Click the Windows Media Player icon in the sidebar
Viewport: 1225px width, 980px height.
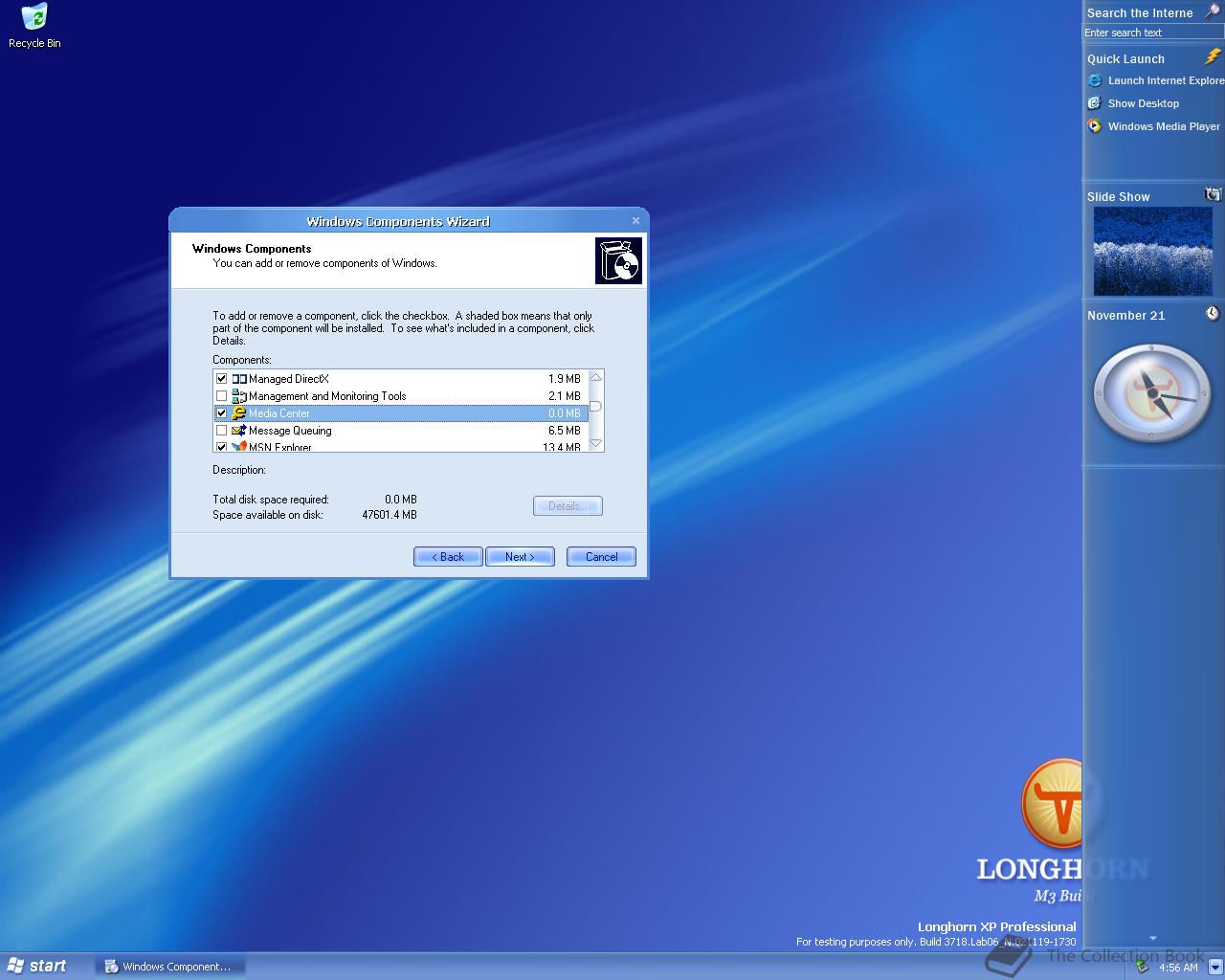pos(1095,126)
